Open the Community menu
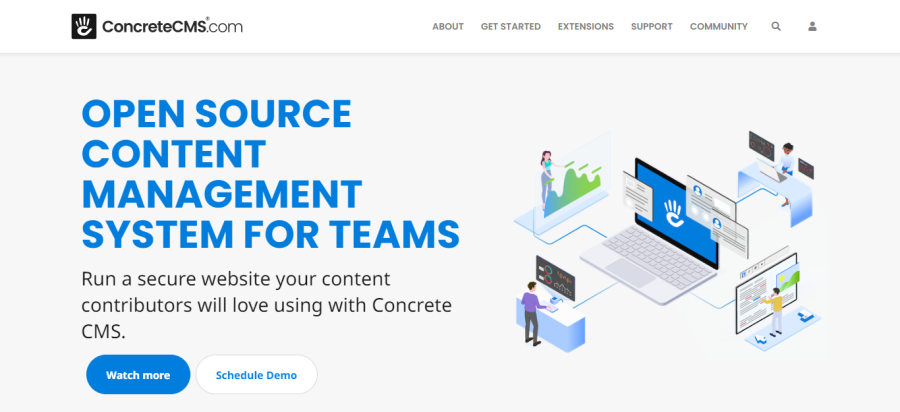 pos(719,26)
